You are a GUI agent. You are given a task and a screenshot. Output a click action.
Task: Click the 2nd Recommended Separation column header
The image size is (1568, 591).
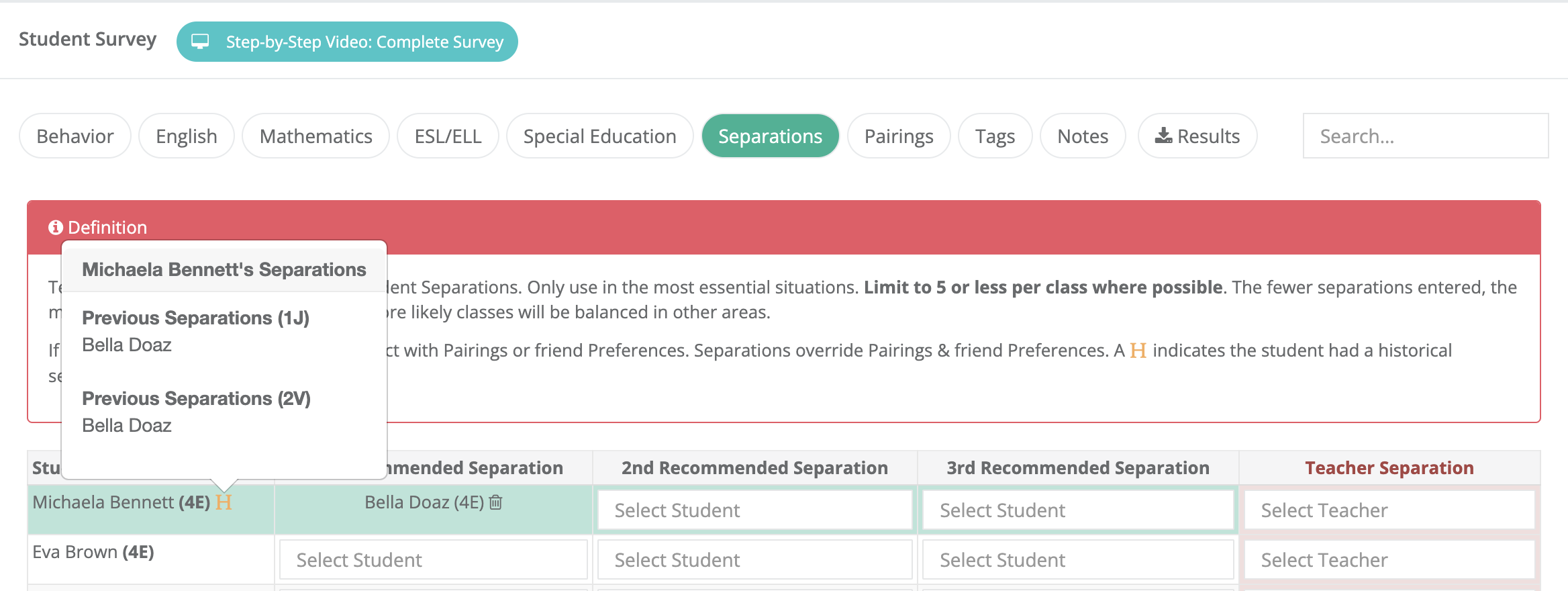click(754, 468)
